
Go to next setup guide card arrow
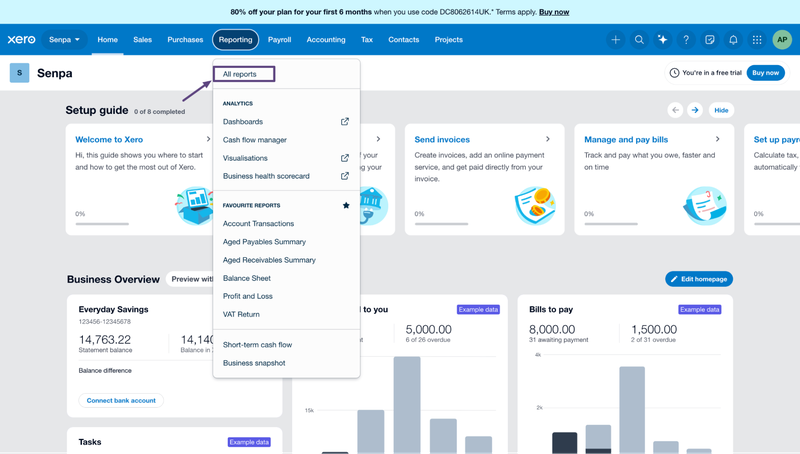click(x=694, y=110)
